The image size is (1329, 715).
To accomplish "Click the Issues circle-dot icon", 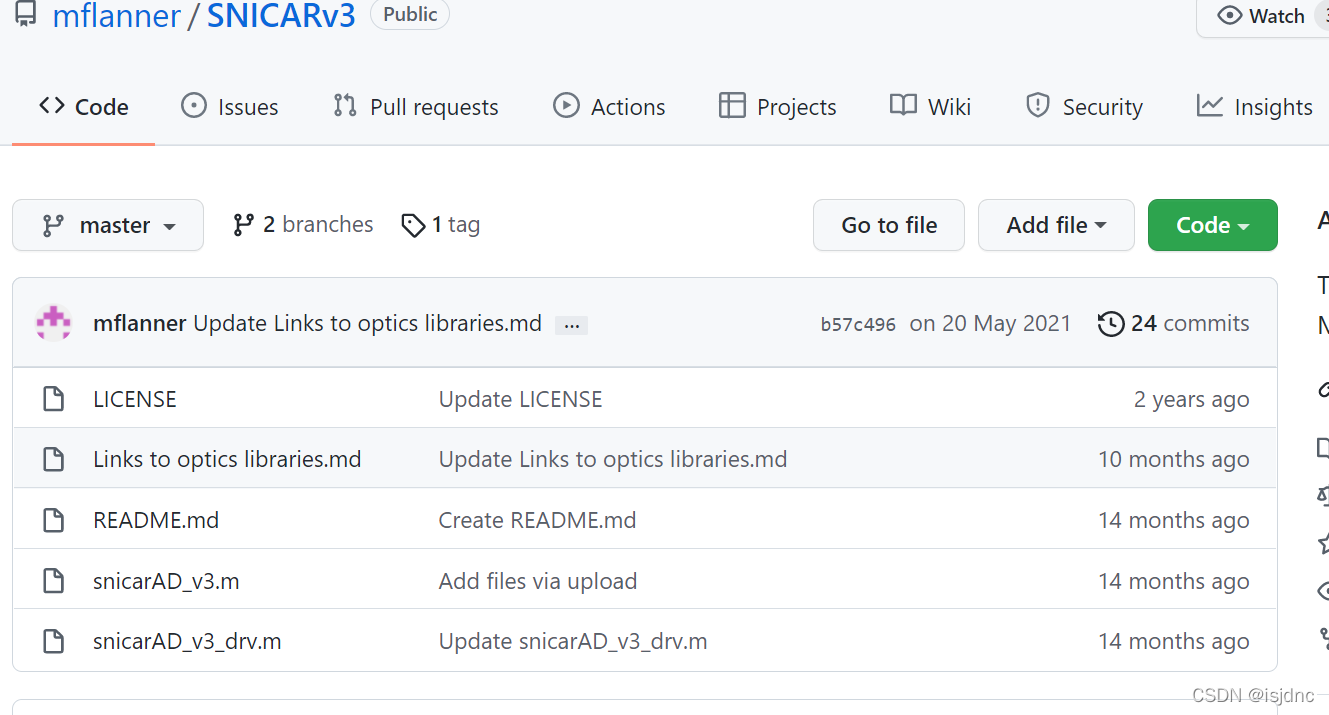I will click(x=194, y=106).
